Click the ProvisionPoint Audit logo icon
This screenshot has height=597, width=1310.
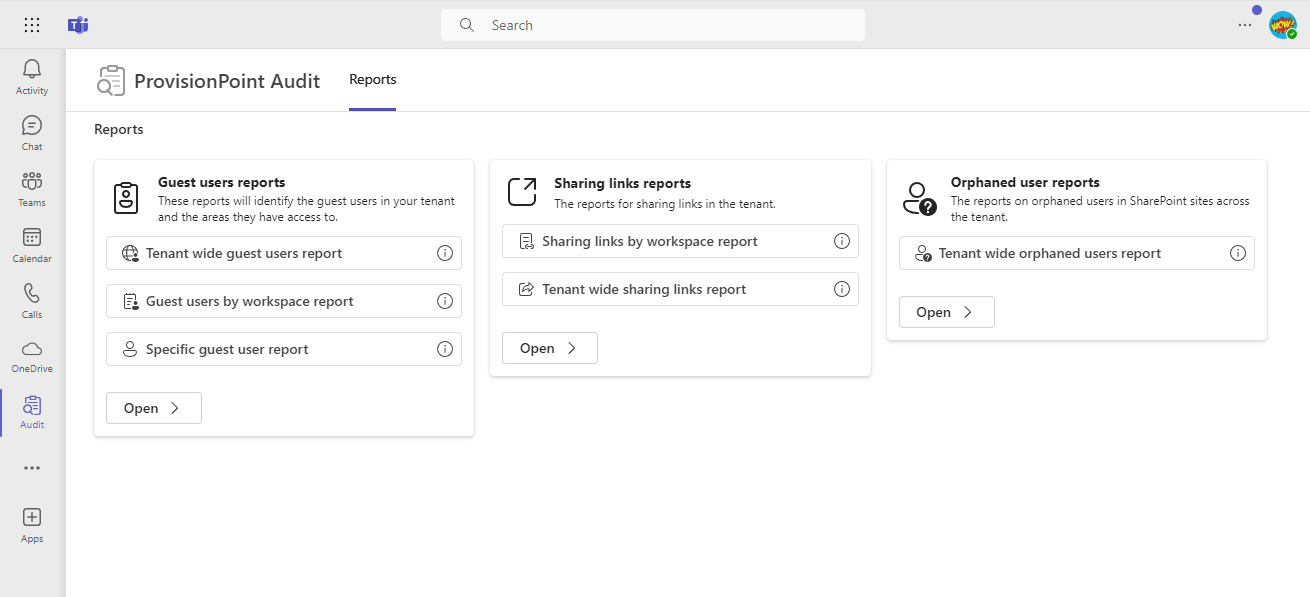point(111,81)
